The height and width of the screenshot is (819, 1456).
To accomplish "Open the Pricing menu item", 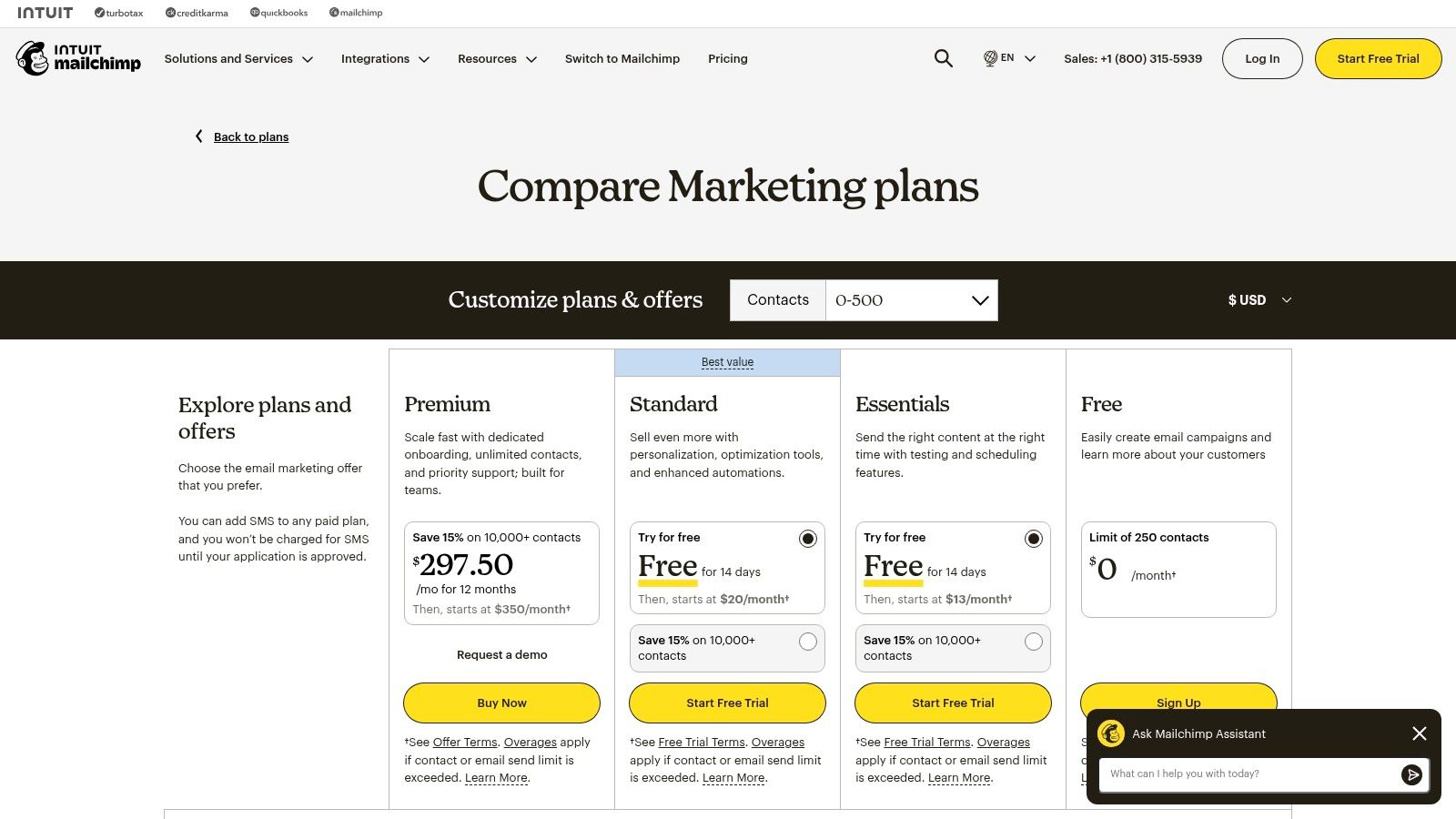I will pos(727,58).
